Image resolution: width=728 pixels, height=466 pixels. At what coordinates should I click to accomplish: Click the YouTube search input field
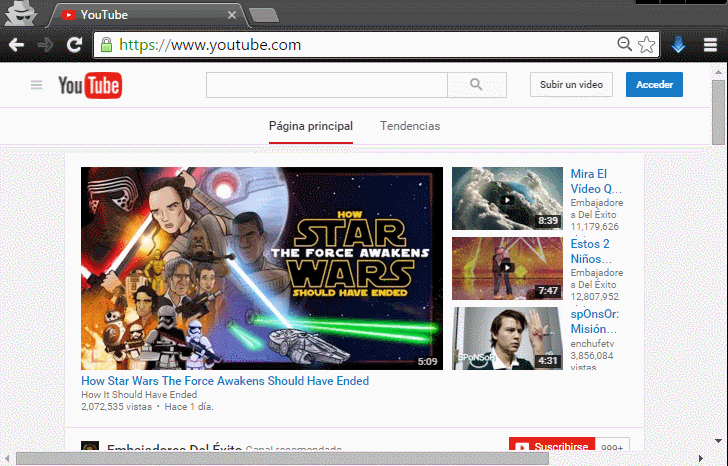point(327,84)
